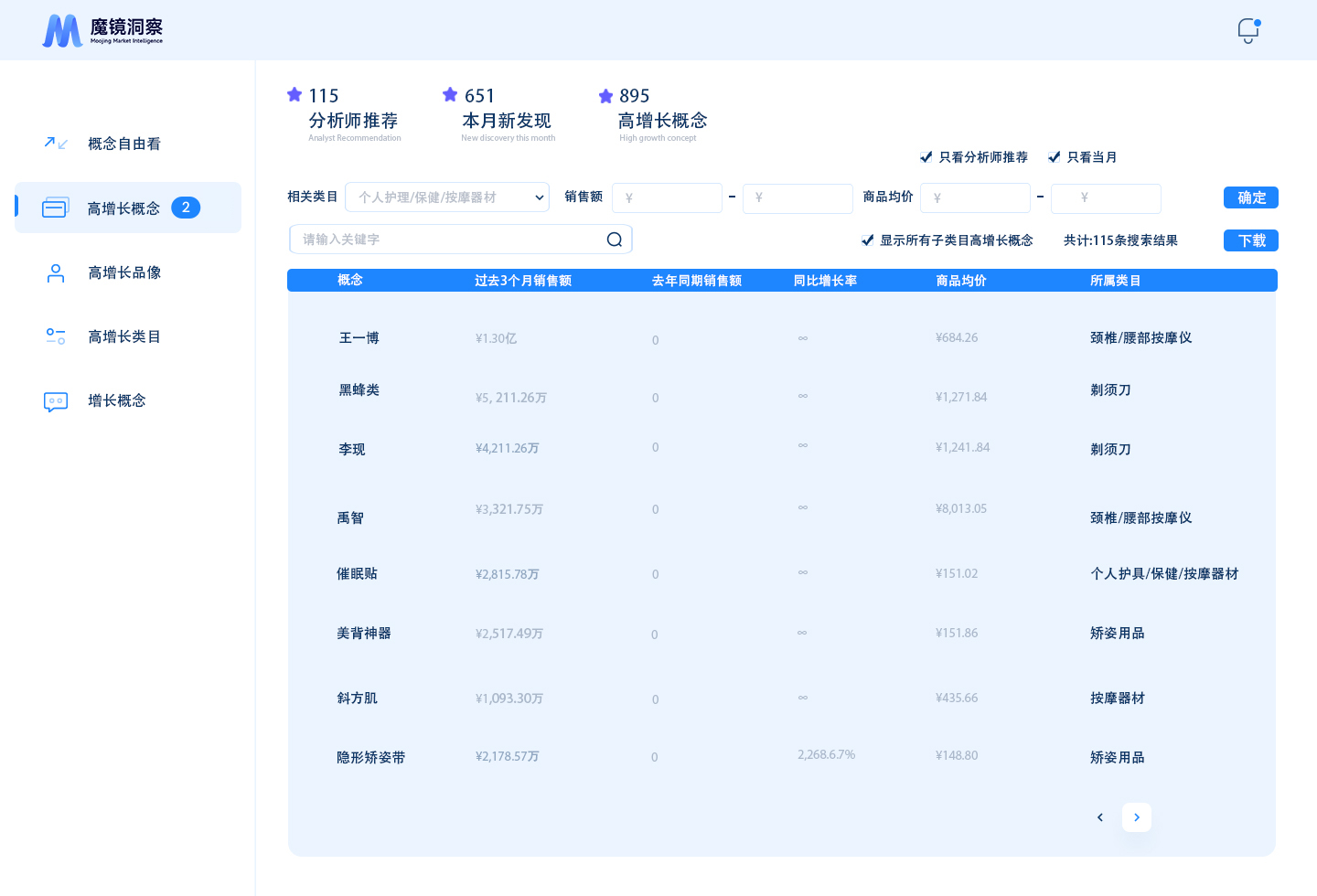
Task: Click the 增长概念 chat bubble icon
Action: pyautogui.click(x=56, y=401)
